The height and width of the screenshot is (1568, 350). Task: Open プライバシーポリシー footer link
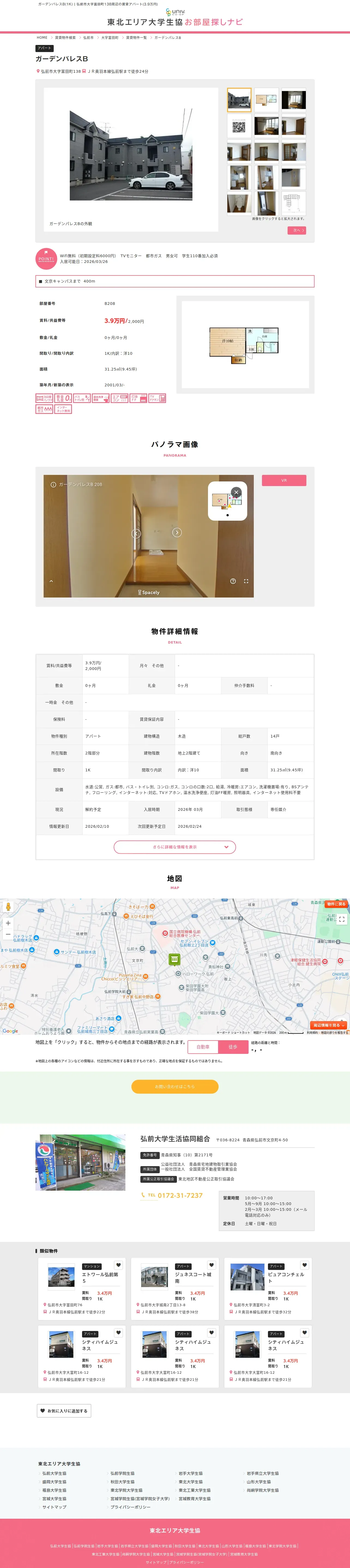130,1507
